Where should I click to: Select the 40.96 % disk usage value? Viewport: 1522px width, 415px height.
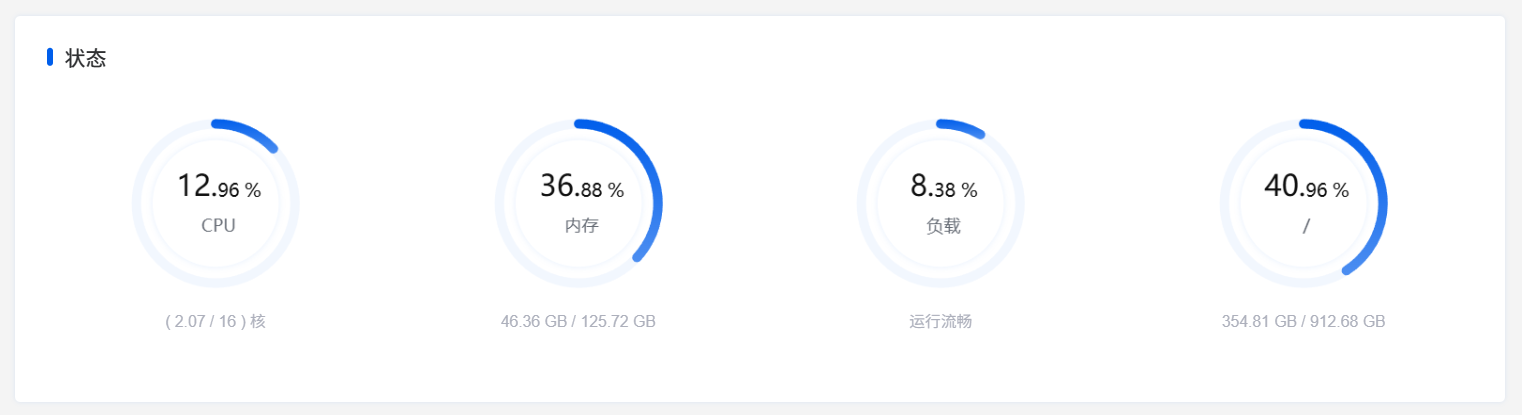click(1306, 187)
